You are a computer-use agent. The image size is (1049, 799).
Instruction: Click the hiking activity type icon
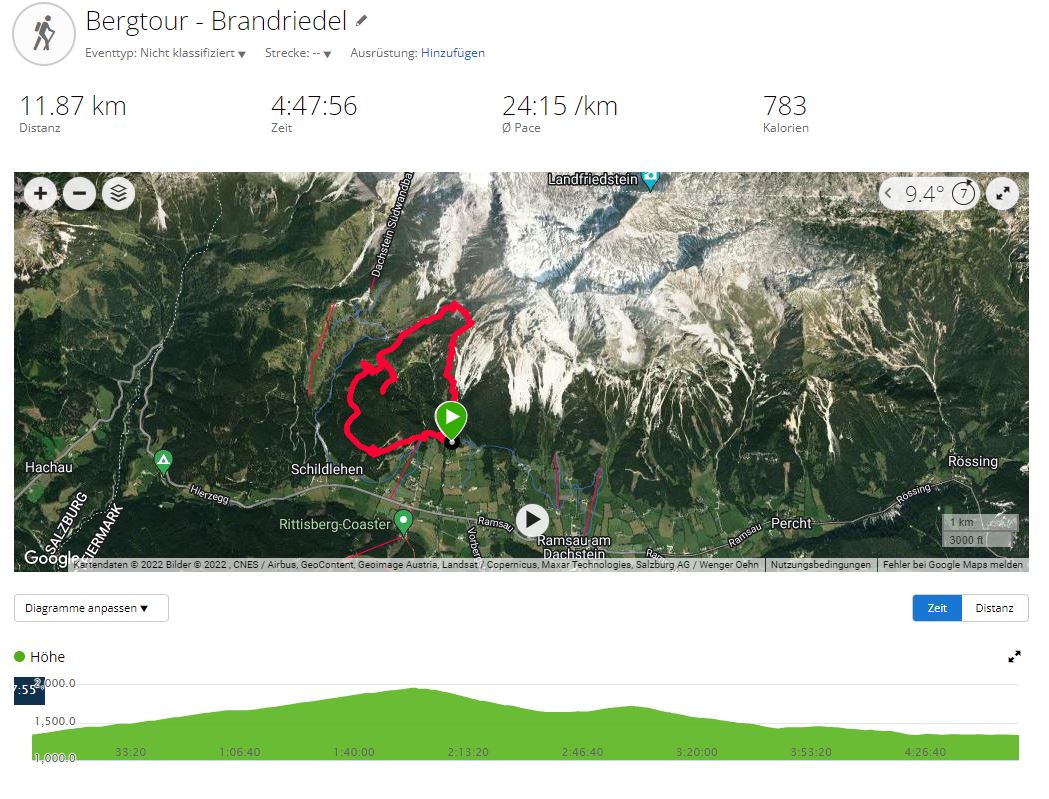tap(44, 33)
